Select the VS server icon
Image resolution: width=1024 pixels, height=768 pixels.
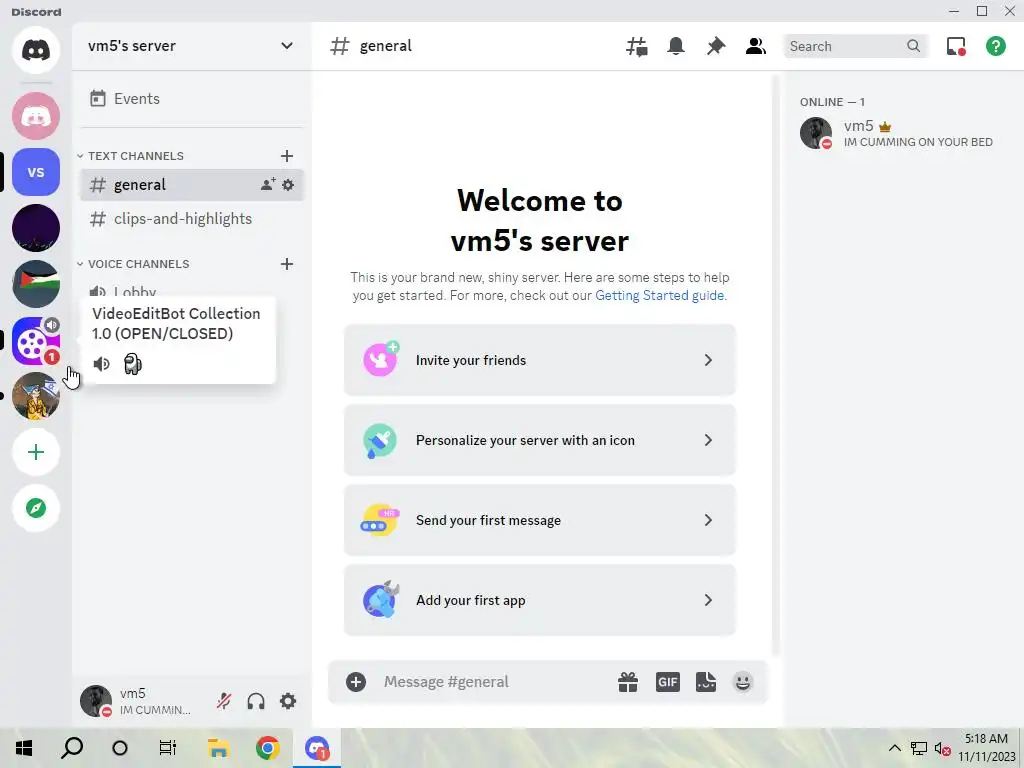click(36, 172)
